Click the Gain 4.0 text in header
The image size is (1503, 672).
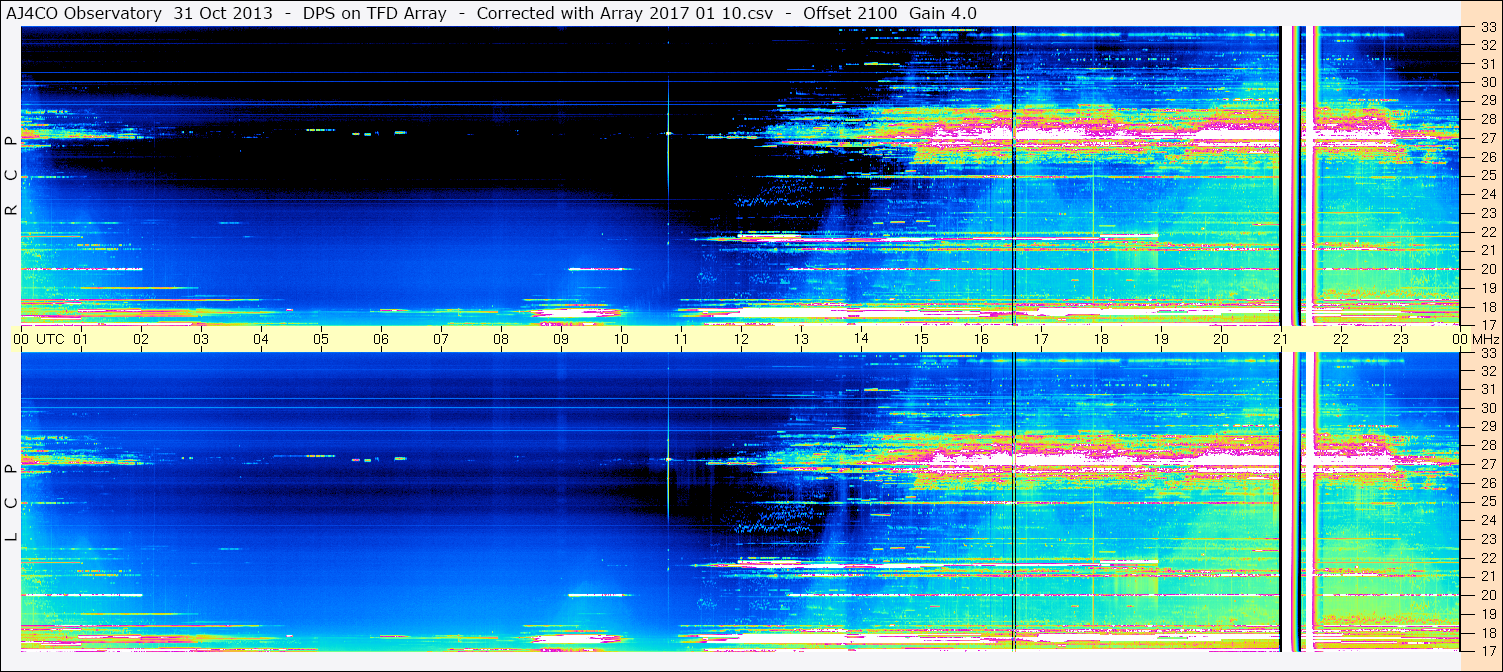943,13
